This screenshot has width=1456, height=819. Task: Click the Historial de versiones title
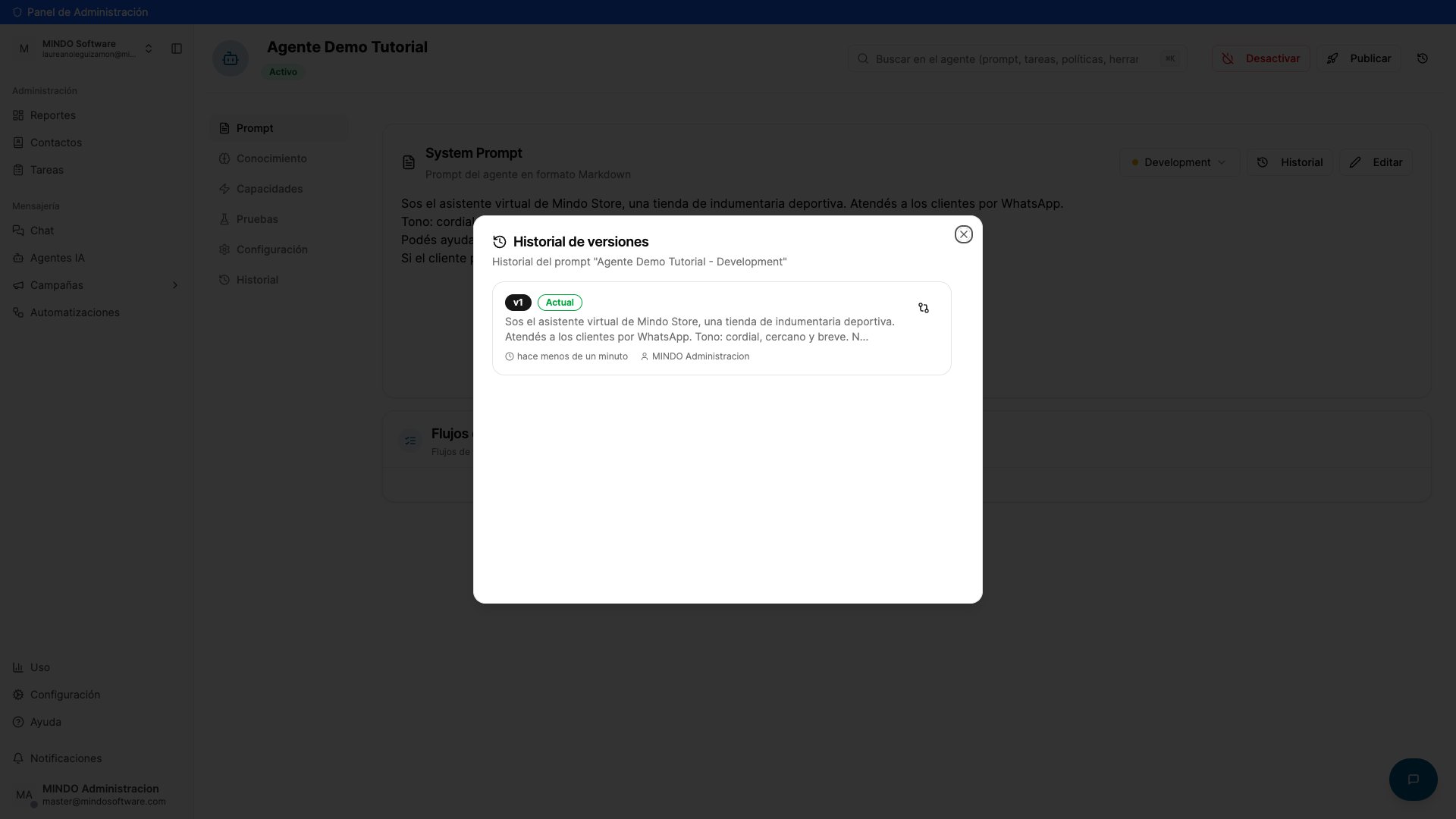tap(581, 242)
